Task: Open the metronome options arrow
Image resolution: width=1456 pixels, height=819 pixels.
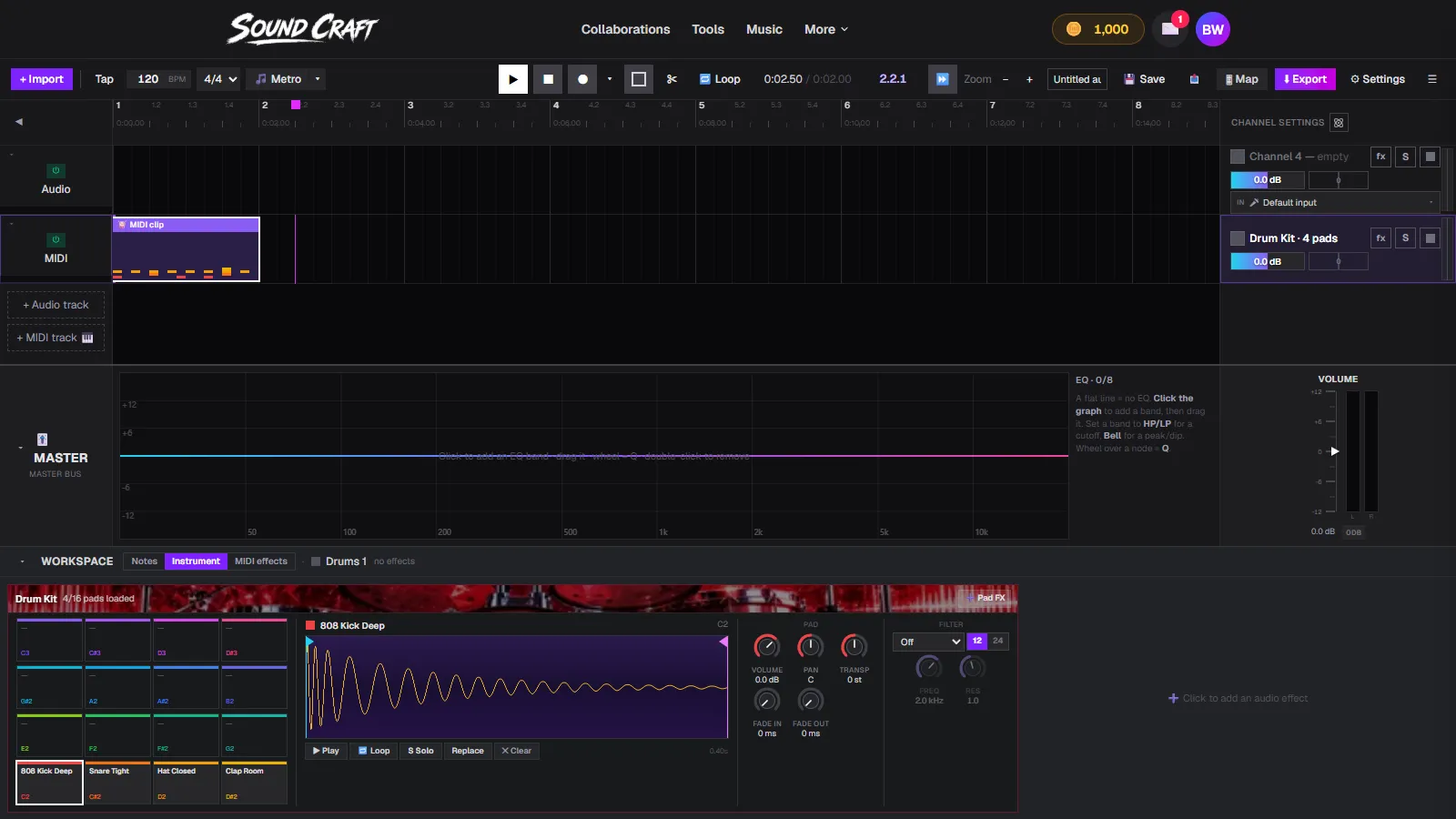Action: click(x=318, y=79)
